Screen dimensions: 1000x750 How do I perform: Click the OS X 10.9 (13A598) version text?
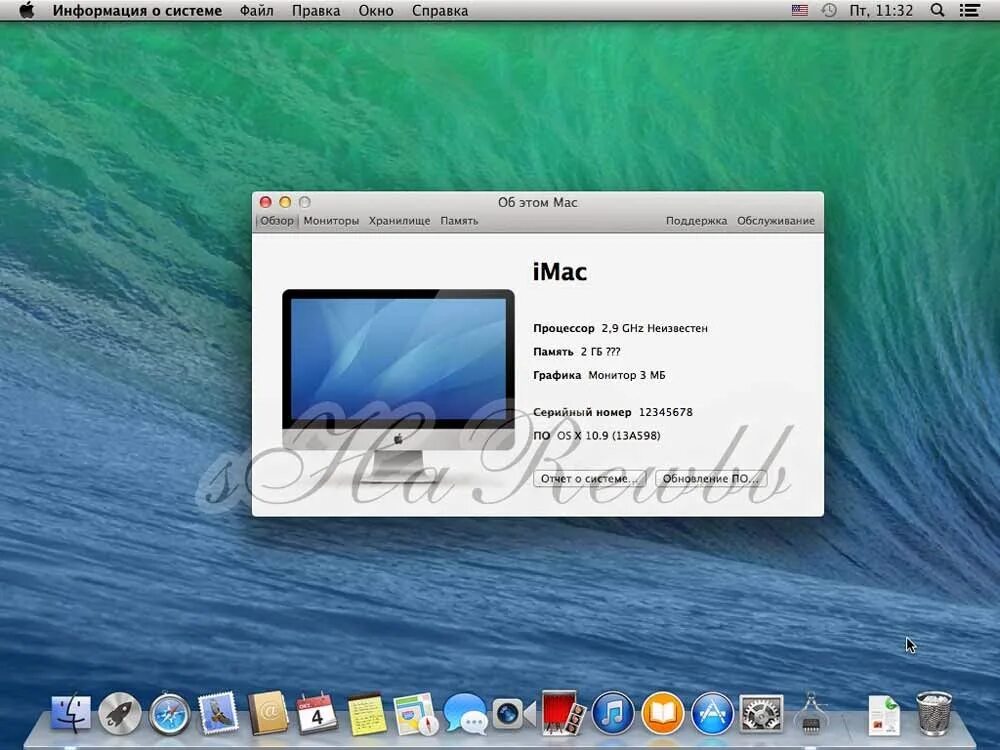pyautogui.click(x=608, y=436)
